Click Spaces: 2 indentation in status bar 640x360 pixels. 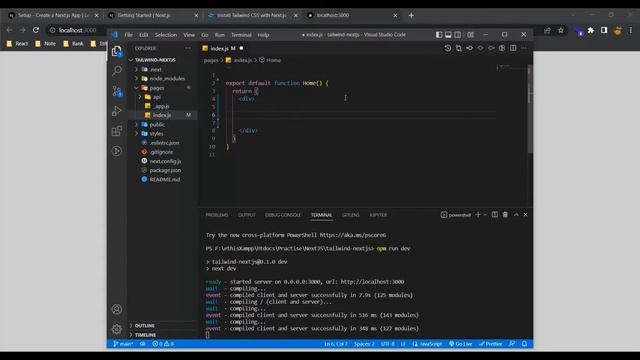pyautogui.click(x=364, y=344)
